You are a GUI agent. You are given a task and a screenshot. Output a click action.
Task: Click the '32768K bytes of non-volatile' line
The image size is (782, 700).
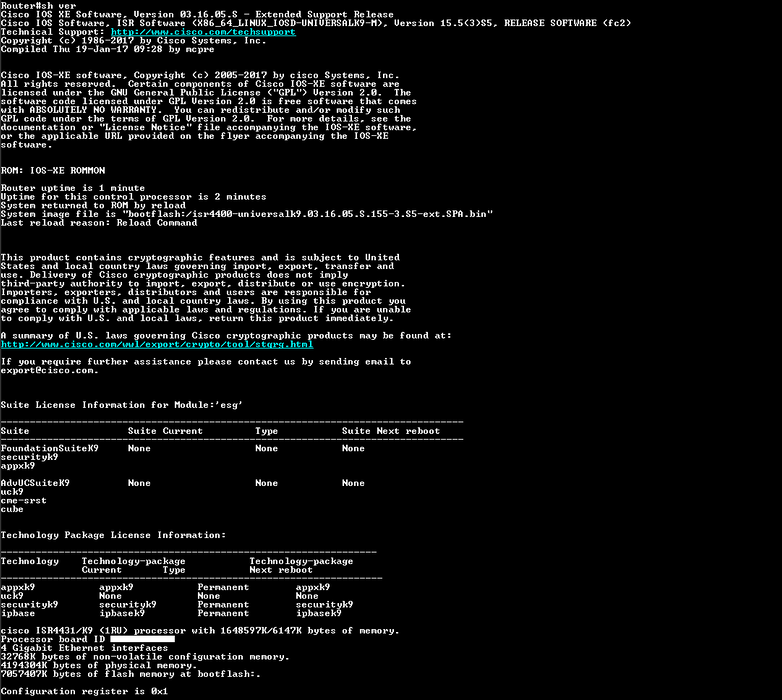[145, 657]
